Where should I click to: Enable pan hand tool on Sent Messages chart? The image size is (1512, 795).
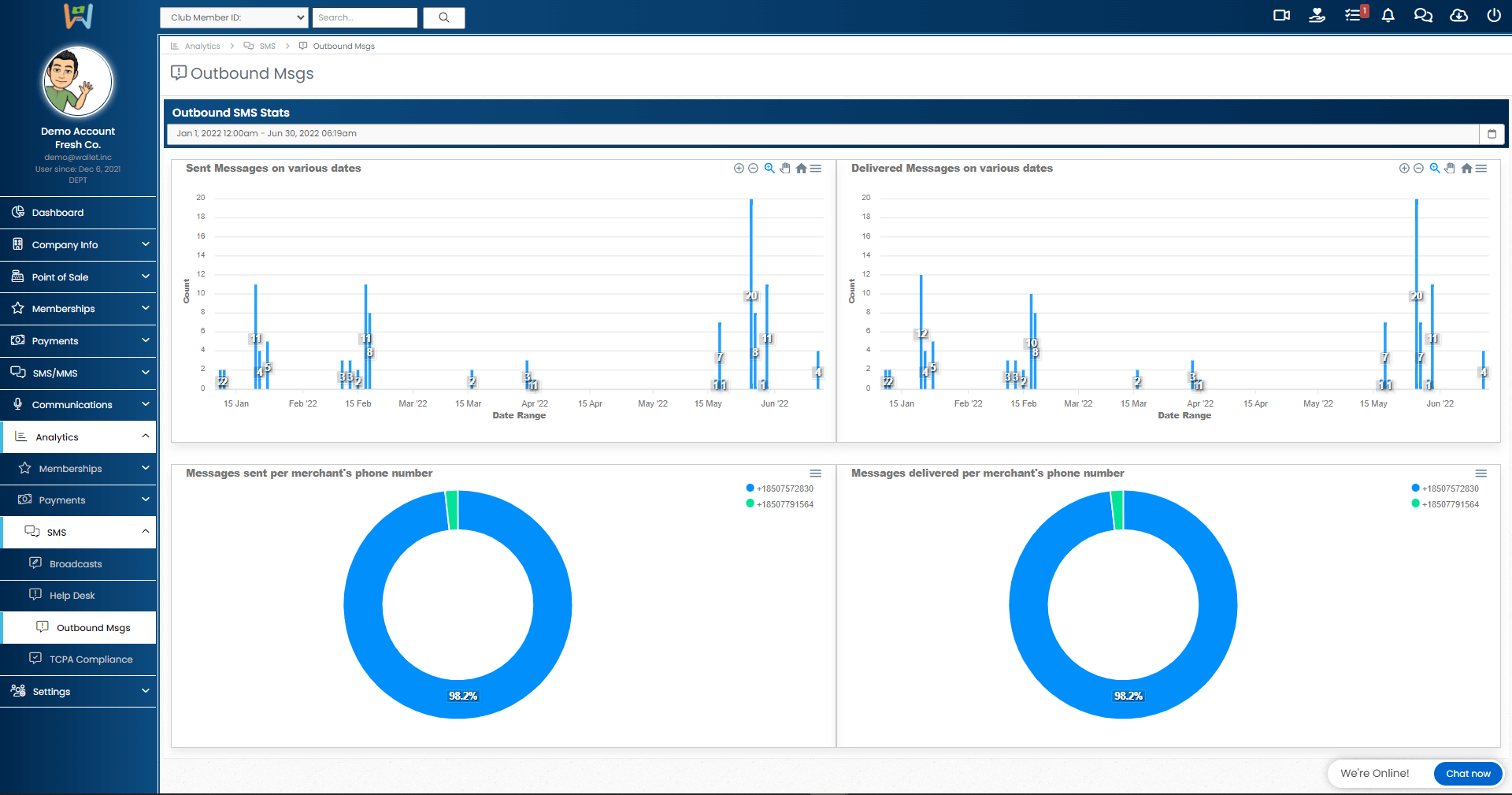[x=785, y=169]
